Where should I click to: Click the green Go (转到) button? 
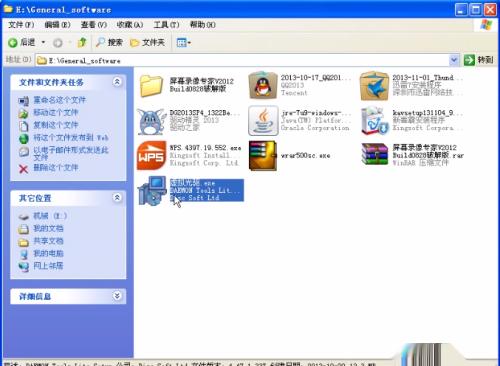[x=479, y=60]
